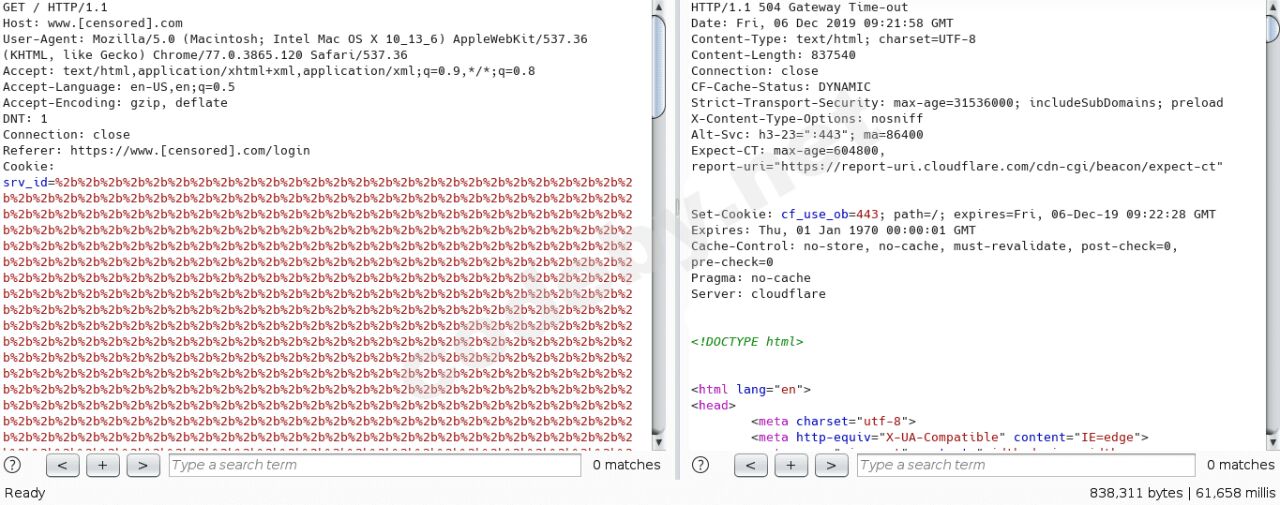Click the 'DNT: 1' header

(x=25, y=119)
